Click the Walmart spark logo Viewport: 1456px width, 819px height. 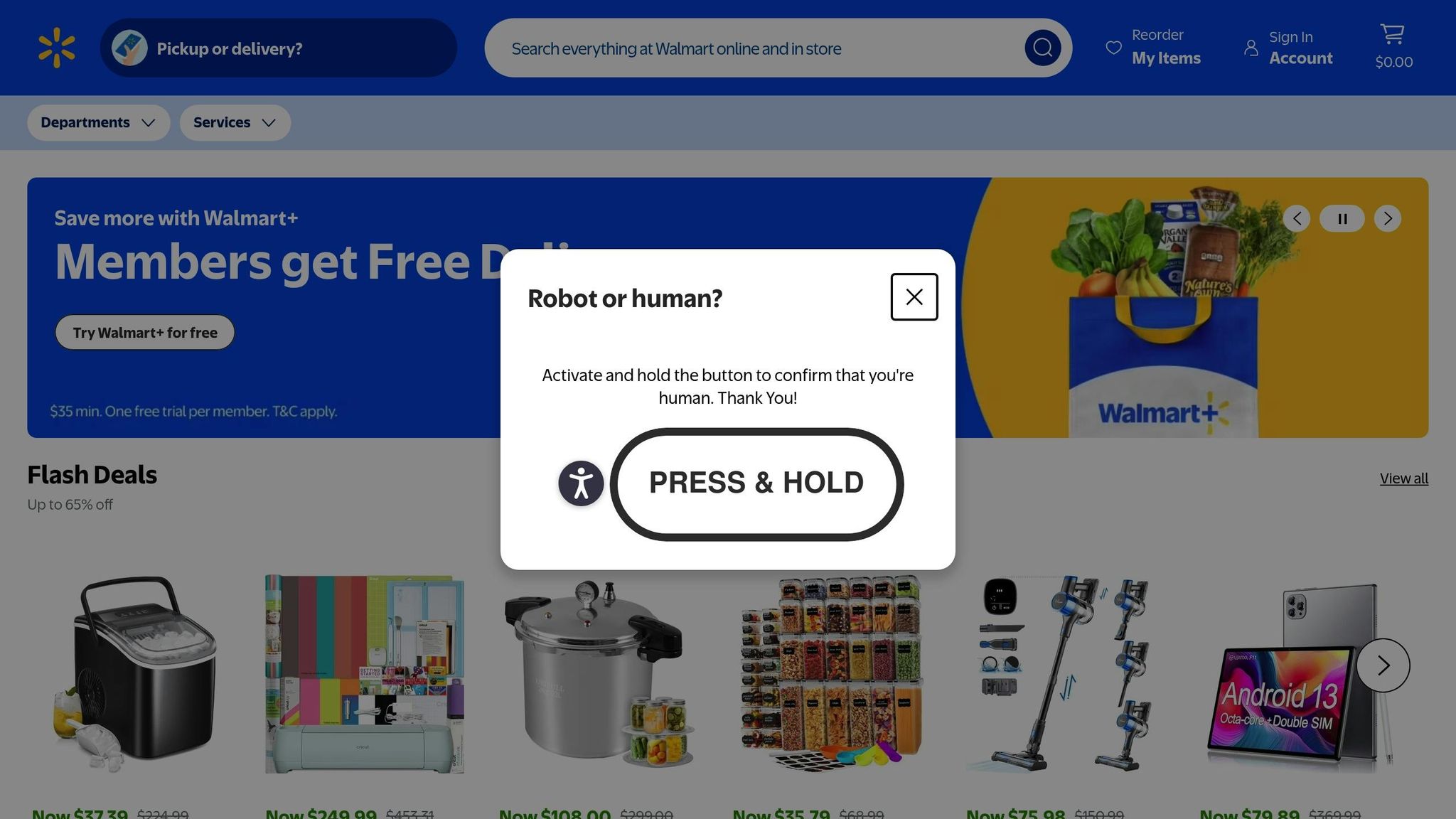pos(57,48)
